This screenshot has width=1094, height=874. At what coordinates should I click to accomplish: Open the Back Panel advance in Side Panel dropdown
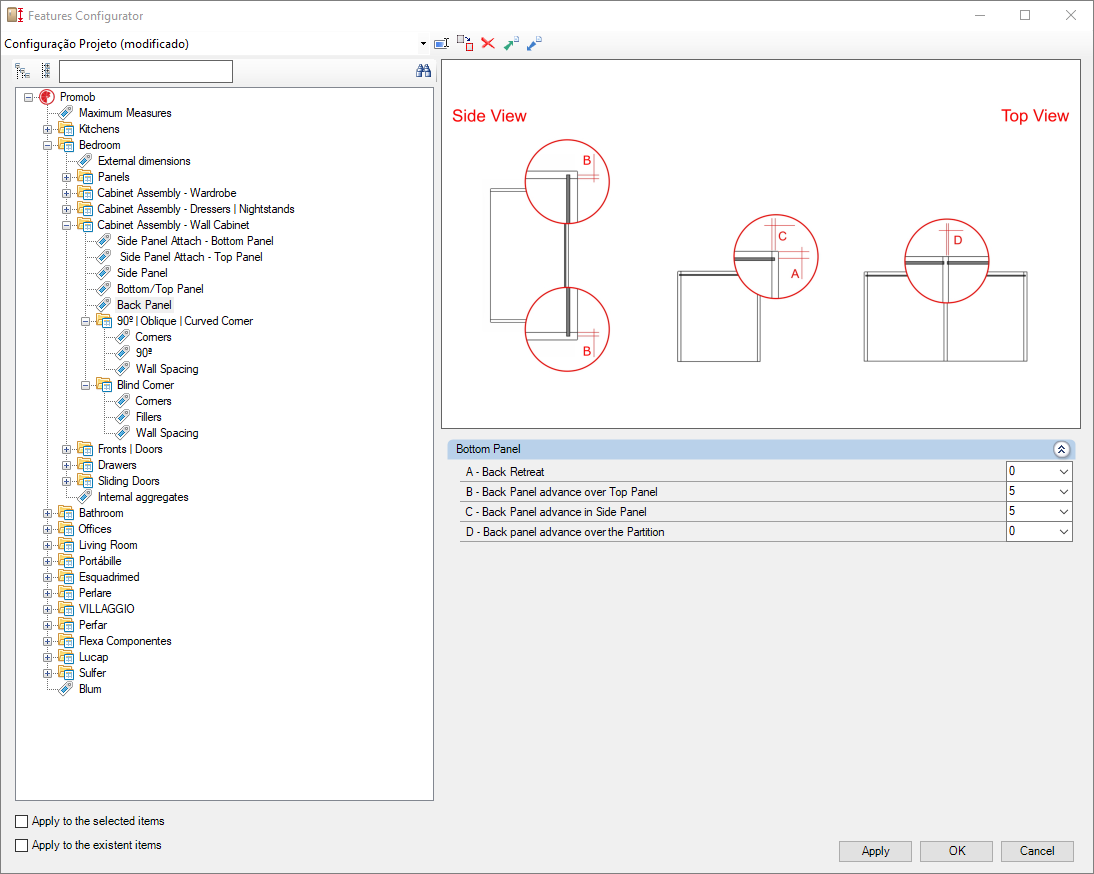[x=1063, y=511]
